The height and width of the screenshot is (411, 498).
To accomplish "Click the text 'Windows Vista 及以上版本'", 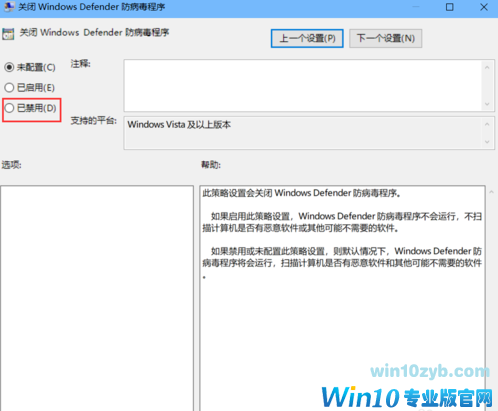I will [x=179, y=125].
